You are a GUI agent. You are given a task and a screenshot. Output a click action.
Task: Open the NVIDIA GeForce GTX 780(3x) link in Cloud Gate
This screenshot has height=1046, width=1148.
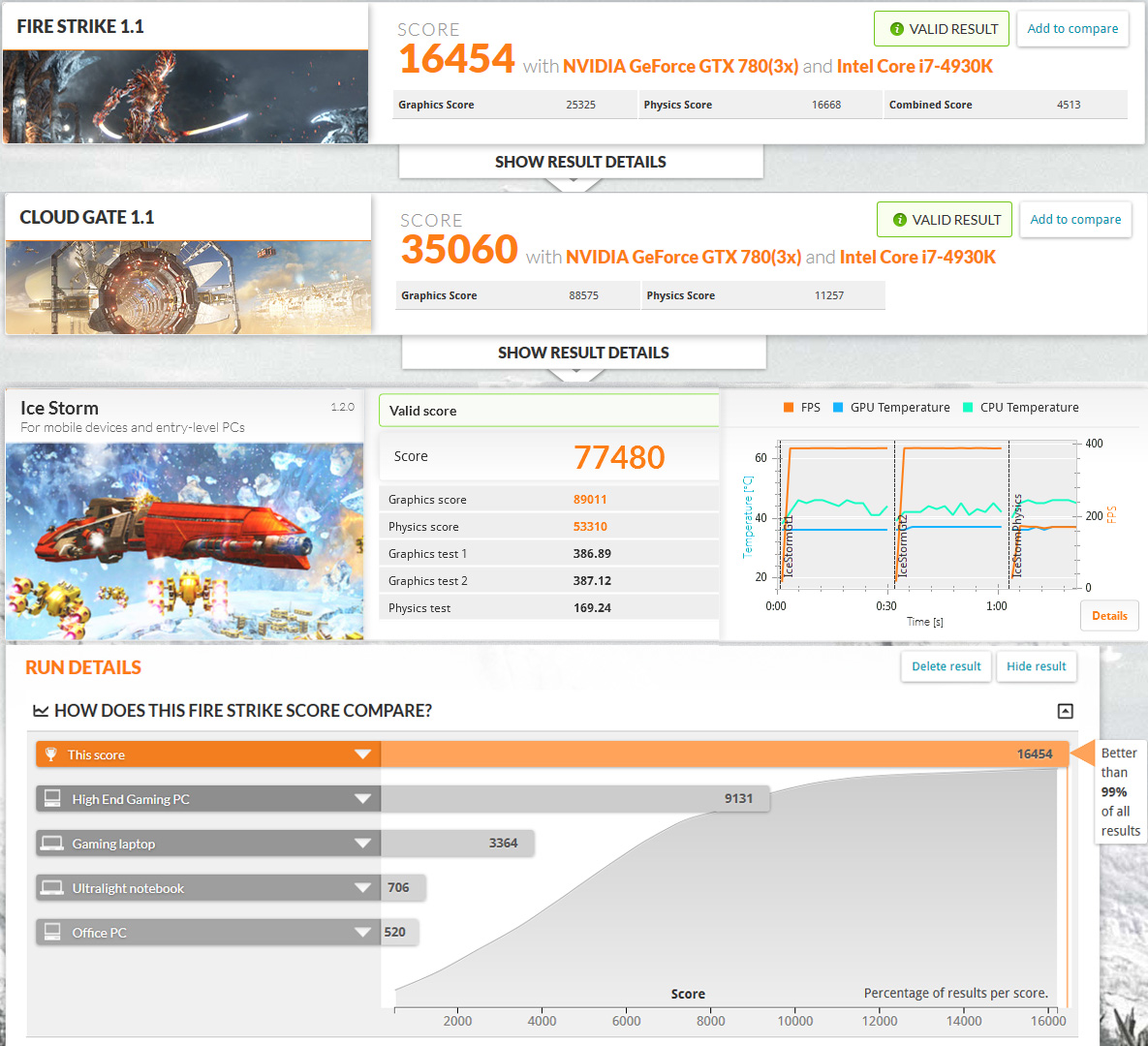pos(683,257)
